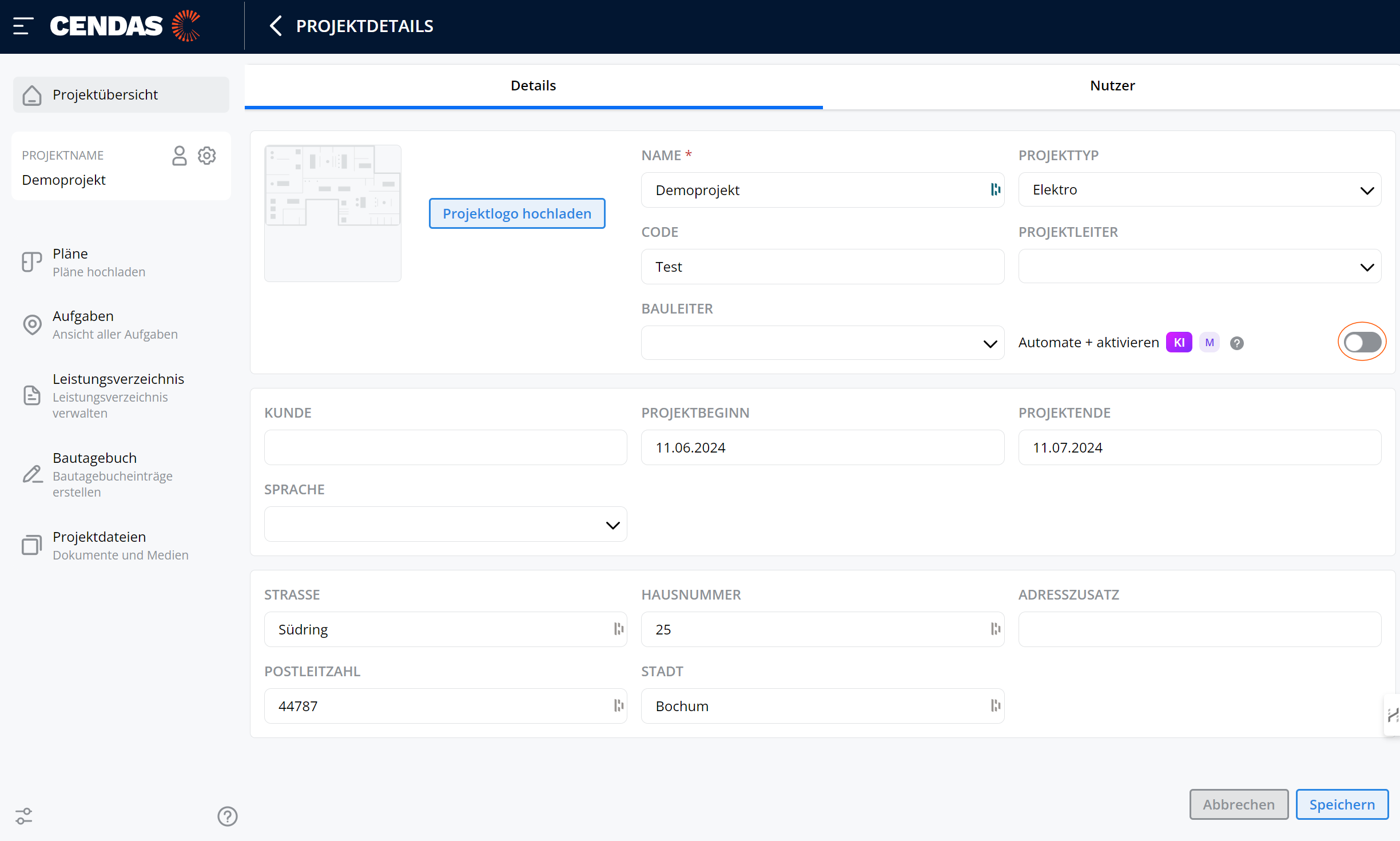Click the project logo thumbnail
The image size is (1400, 841).
(x=332, y=213)
